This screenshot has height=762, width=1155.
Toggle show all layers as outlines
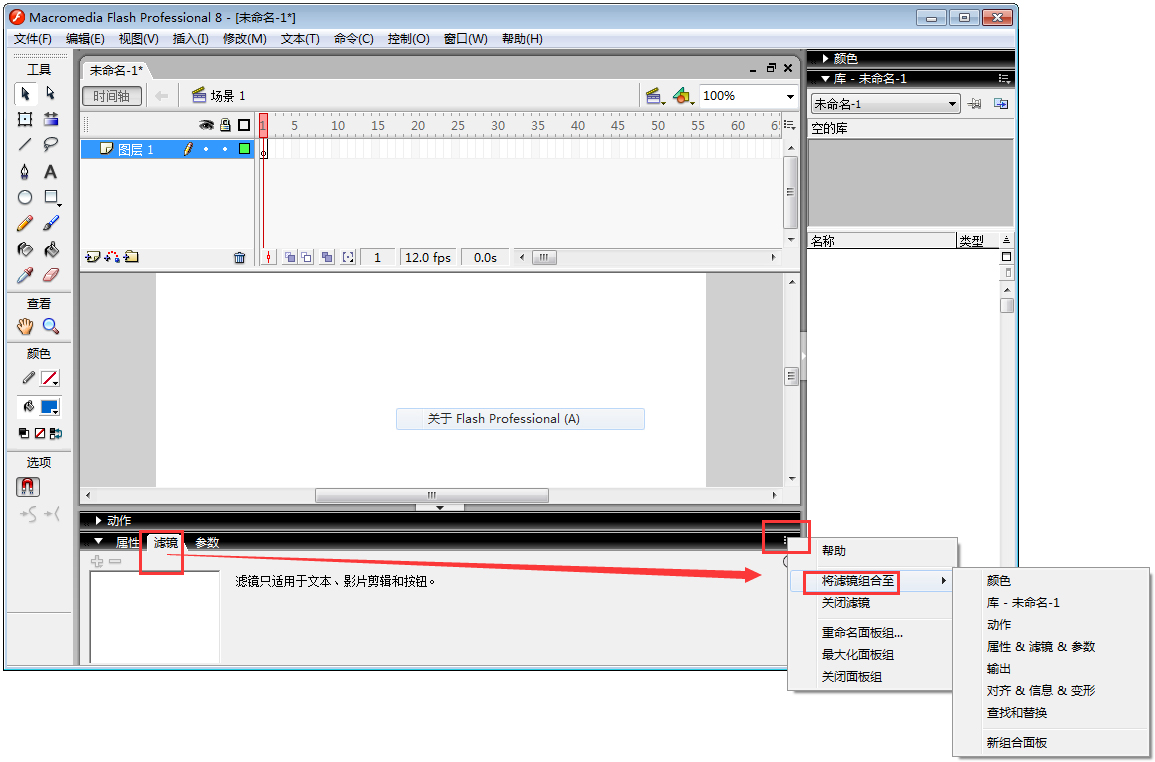pos(244,125)
